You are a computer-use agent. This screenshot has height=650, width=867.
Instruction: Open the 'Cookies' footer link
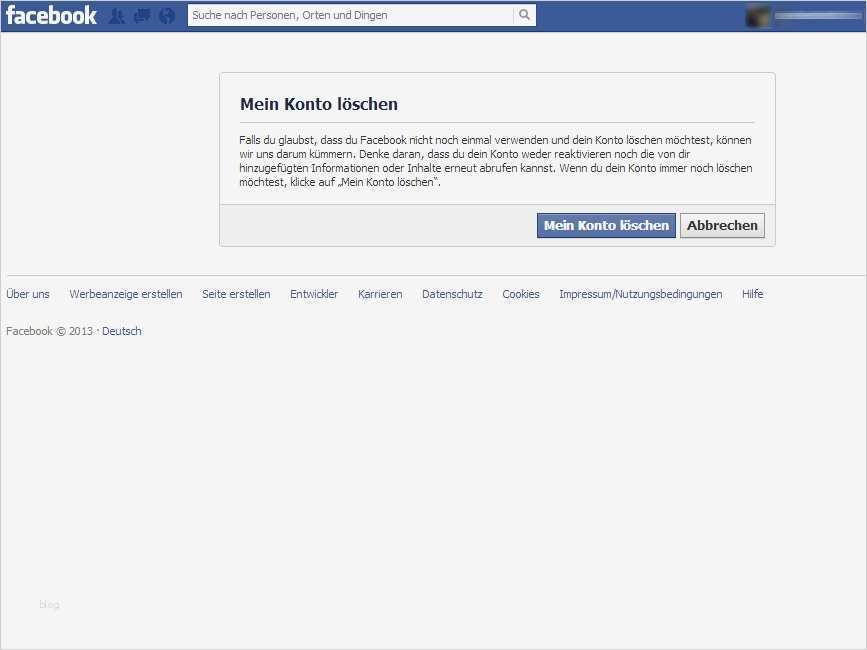520,294
